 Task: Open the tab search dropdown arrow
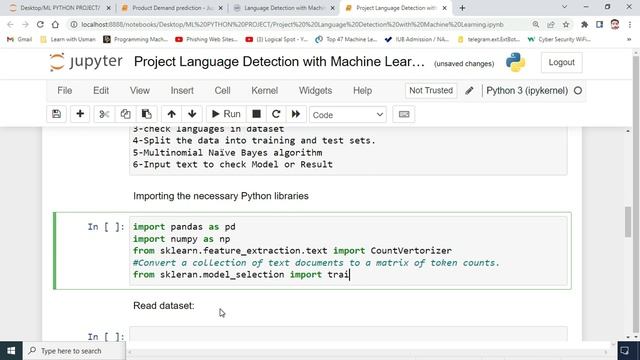[564, 7]
